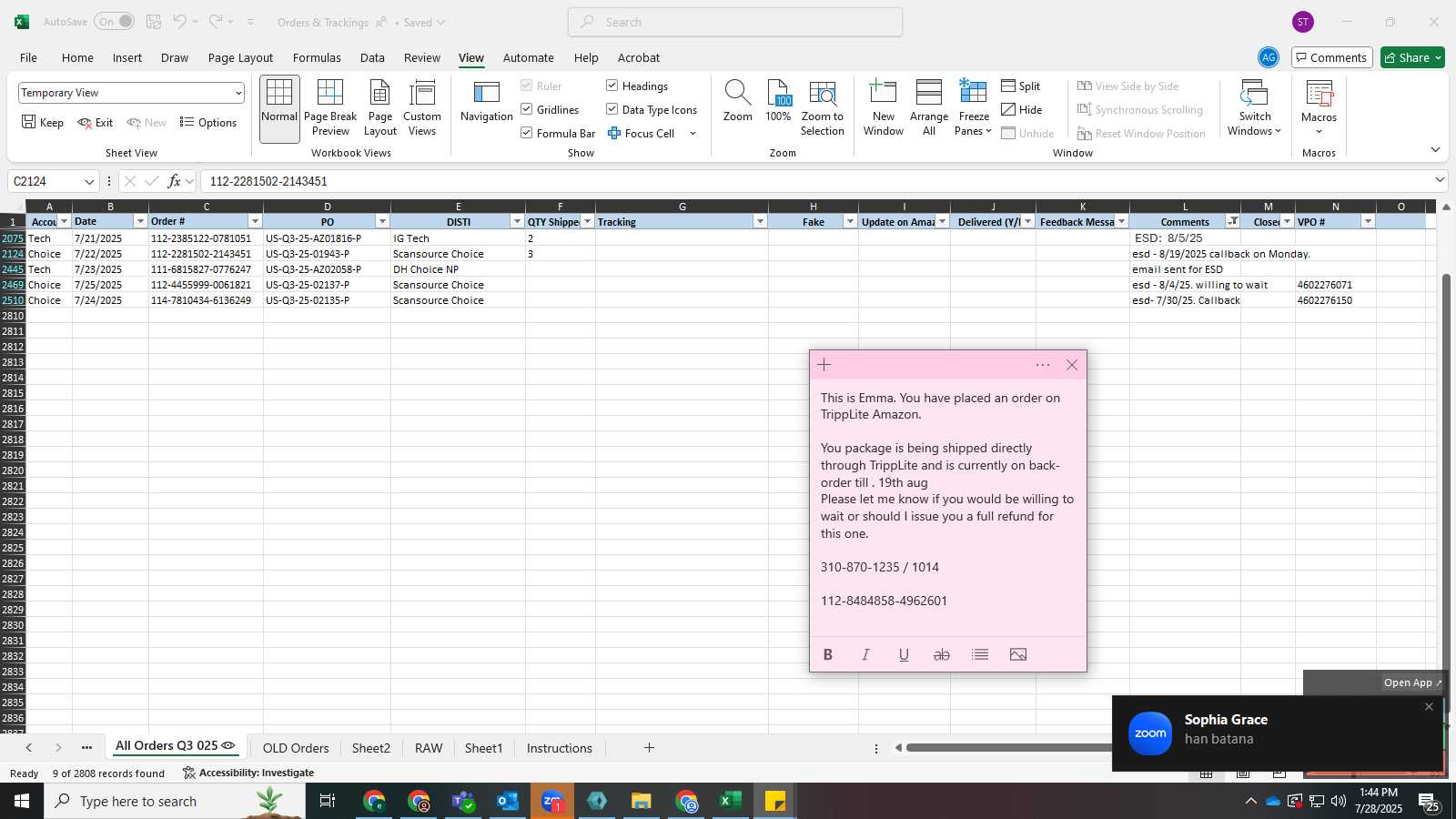1456x819 pixels.
Task: Toggle the Formula Bar checkbox
Action: (527, 133)
